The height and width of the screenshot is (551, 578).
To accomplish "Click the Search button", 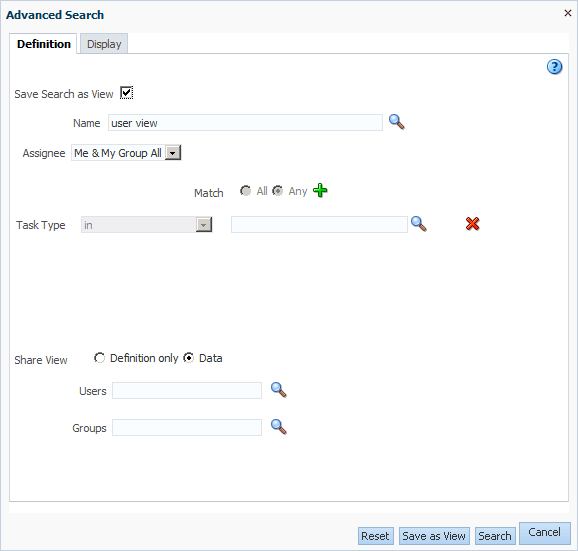I will (495, 536).
